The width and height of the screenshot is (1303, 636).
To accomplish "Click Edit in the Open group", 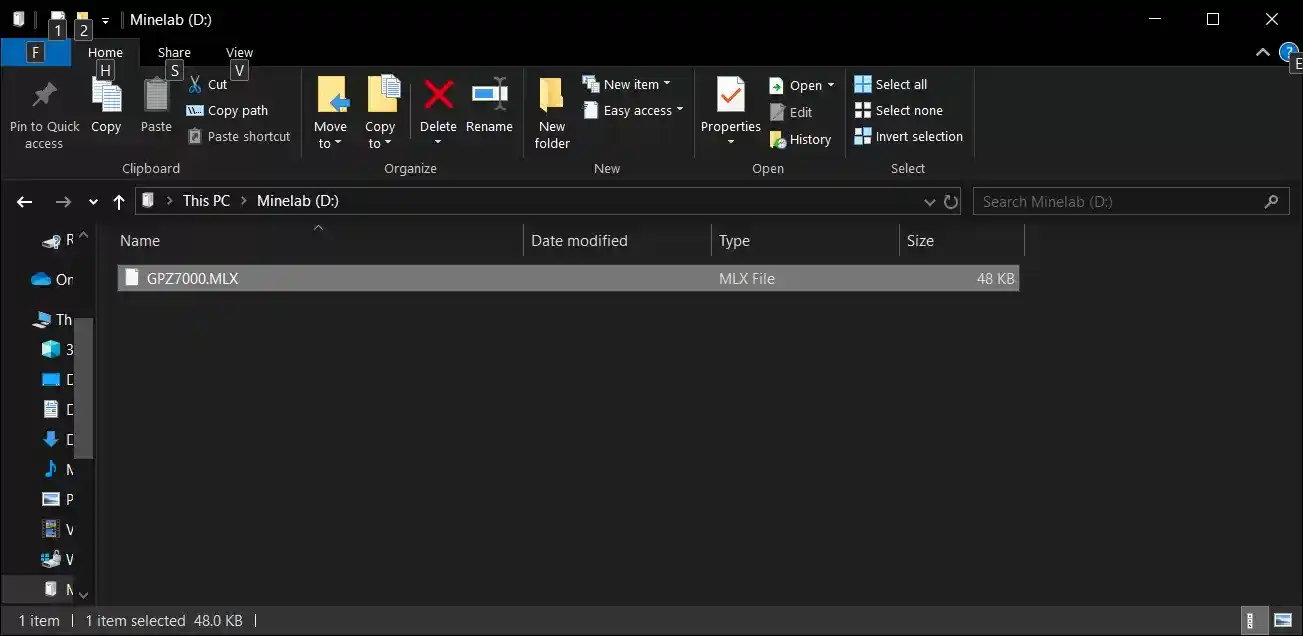I will point(791,113).
